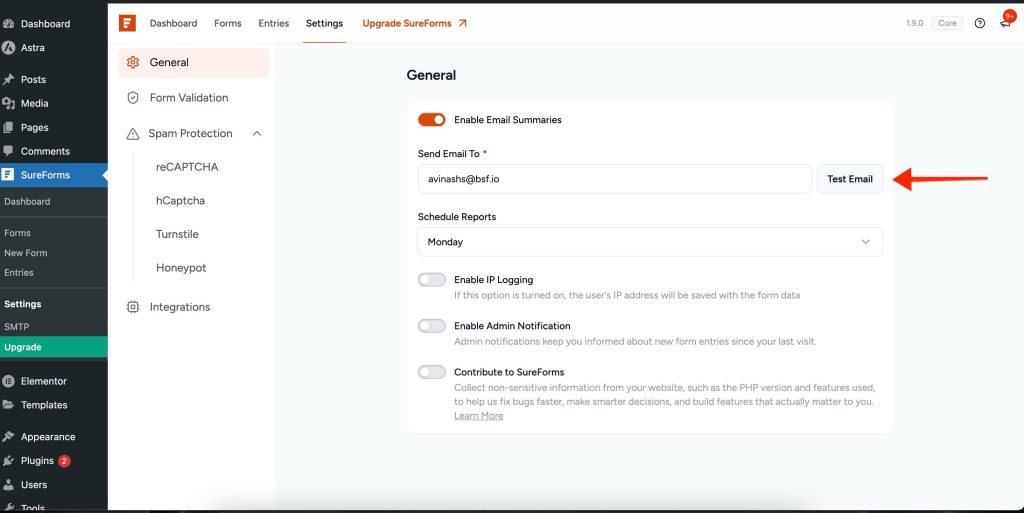Image resolution: width=1024 pixels, height=513 pixels.
Task: Open Turnstile settings under Spam Protection
Action: [177, 234]
